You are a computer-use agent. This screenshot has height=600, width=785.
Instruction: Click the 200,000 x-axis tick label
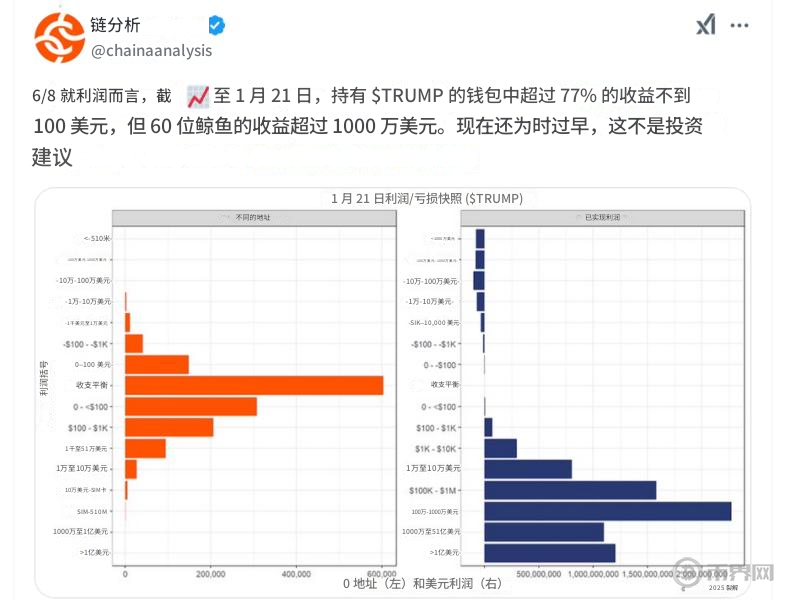tap(210, 574)
